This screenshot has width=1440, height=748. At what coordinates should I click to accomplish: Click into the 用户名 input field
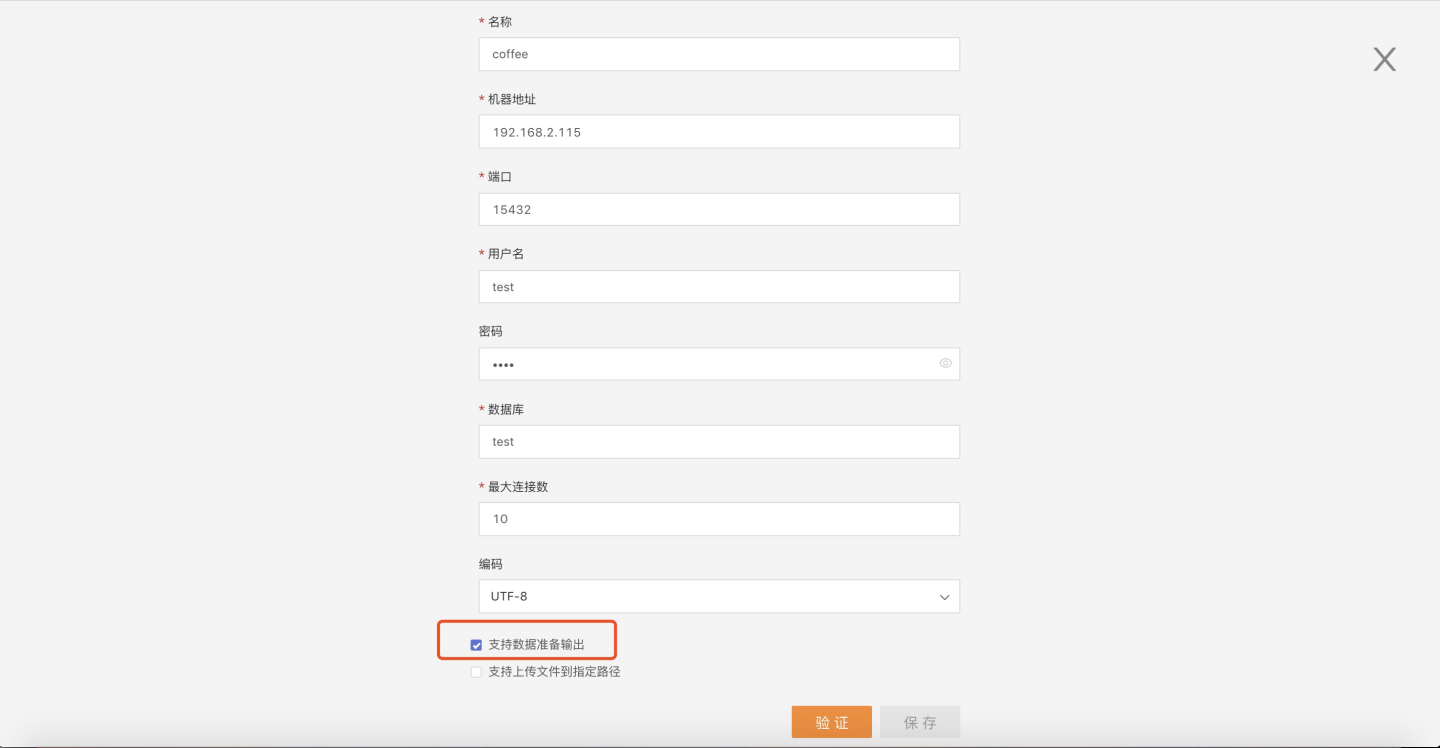[x=718, y=287]
